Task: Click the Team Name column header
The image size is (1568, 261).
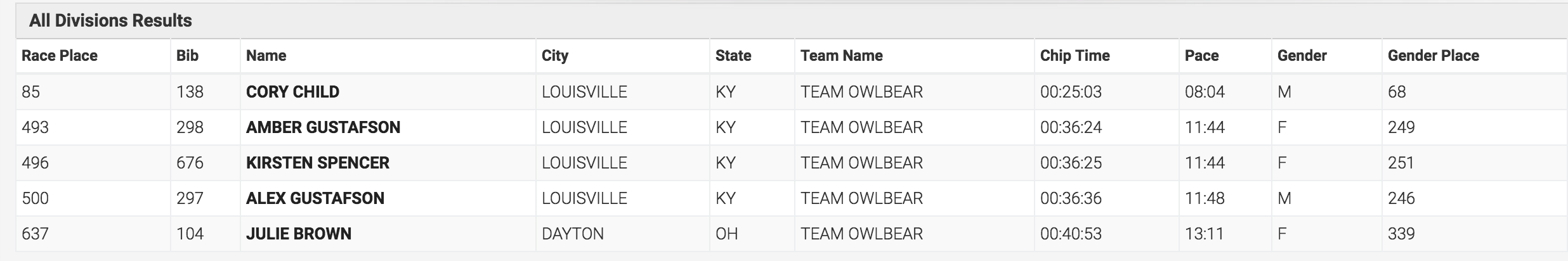Action: coord(841,56)
